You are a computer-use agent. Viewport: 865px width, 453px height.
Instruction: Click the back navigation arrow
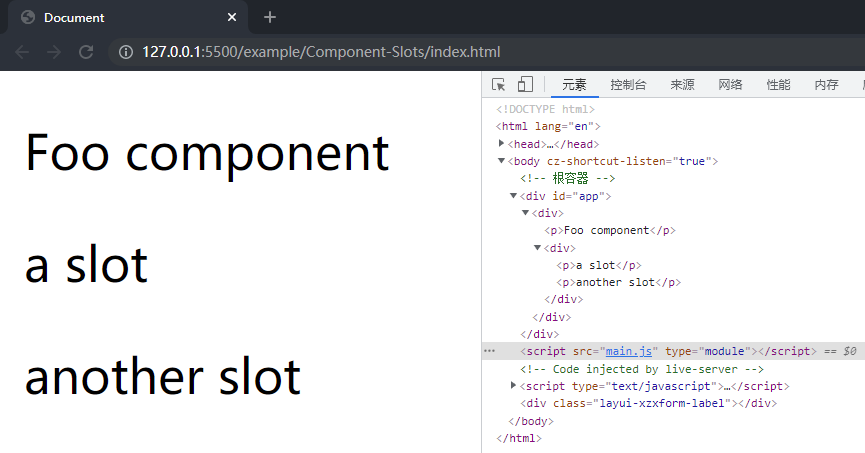(x=22, y=52)
